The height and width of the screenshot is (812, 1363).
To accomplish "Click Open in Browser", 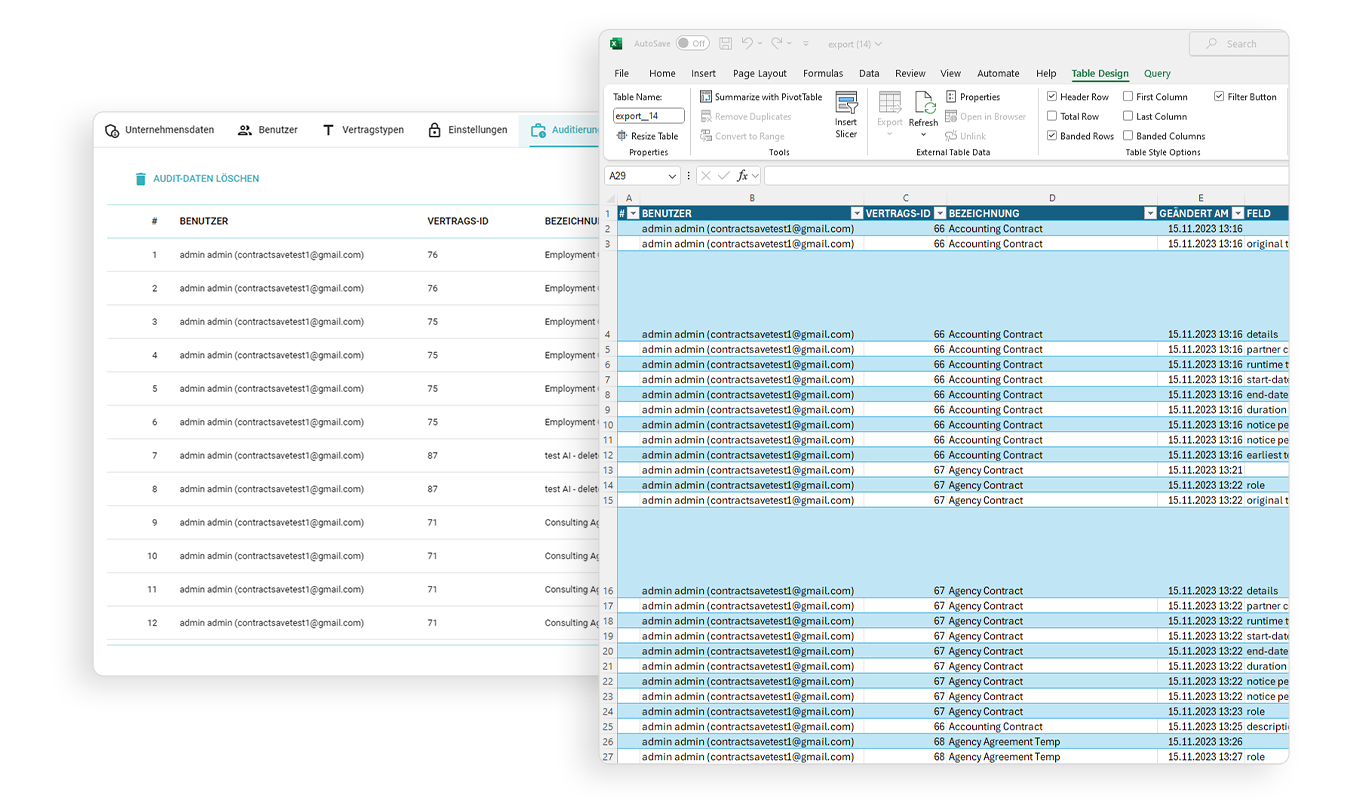I will coord(985,117).
